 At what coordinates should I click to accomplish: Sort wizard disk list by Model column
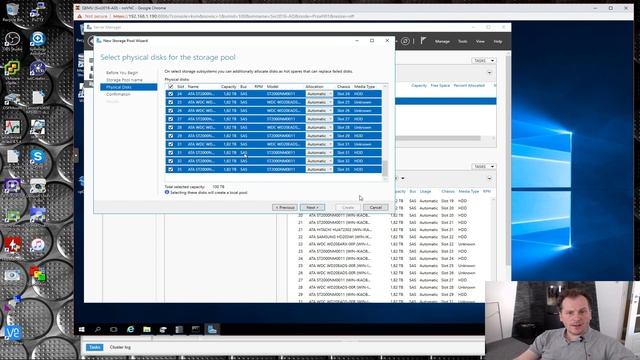(x=273, y=87)
